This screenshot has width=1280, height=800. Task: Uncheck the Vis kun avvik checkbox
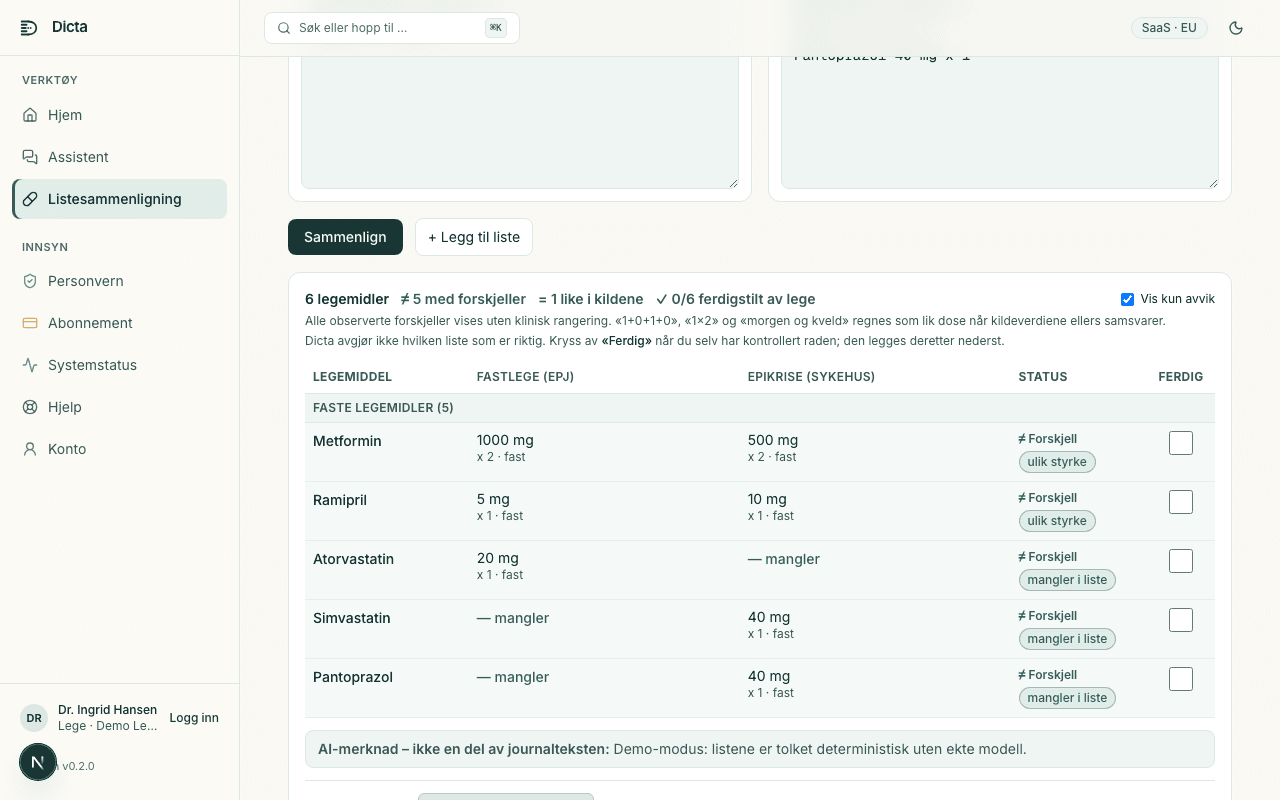1128,299
